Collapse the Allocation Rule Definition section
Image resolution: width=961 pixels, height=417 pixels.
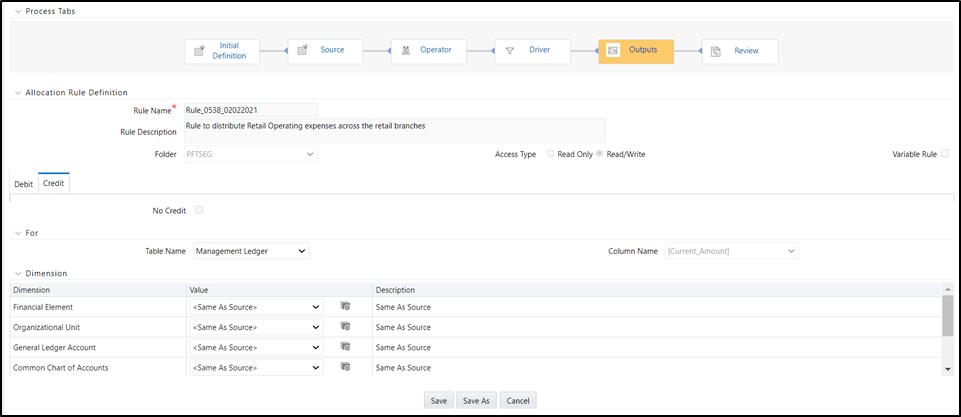click(x=17, y=92)
